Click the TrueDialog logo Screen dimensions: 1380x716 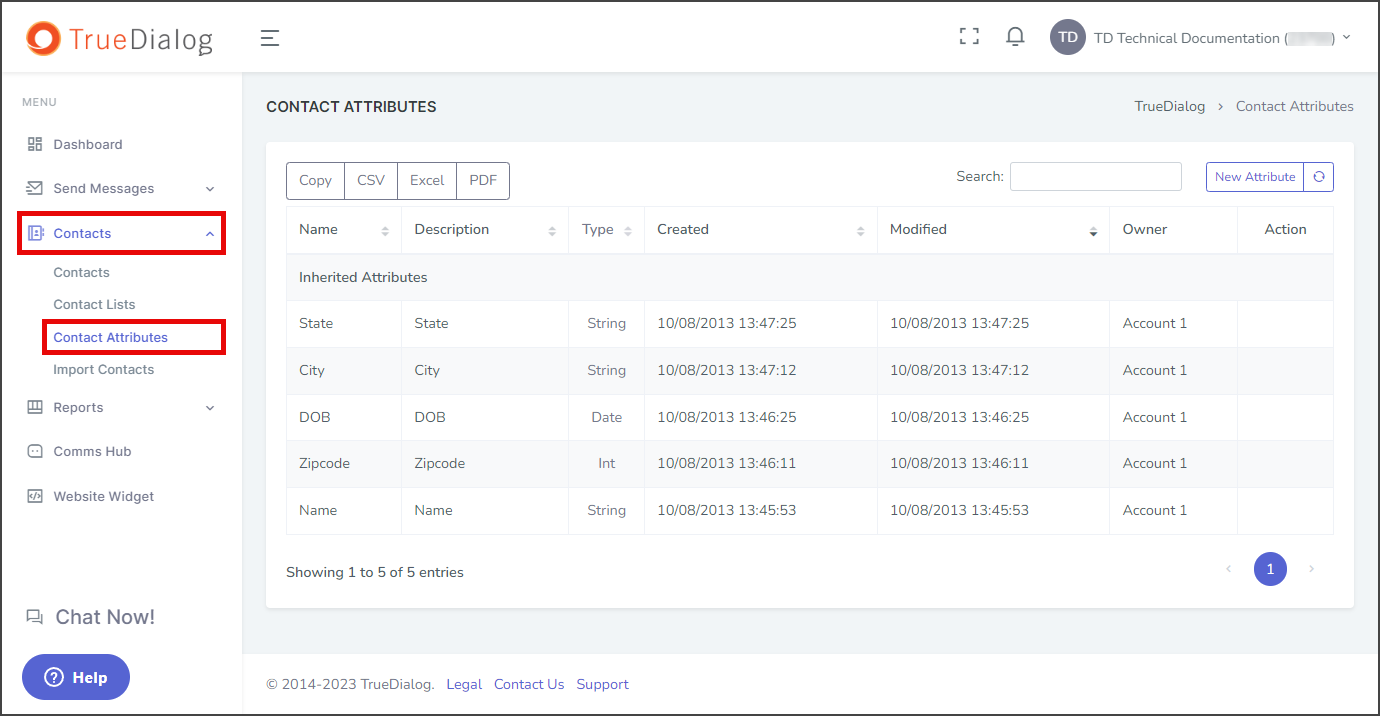point(119,38)
